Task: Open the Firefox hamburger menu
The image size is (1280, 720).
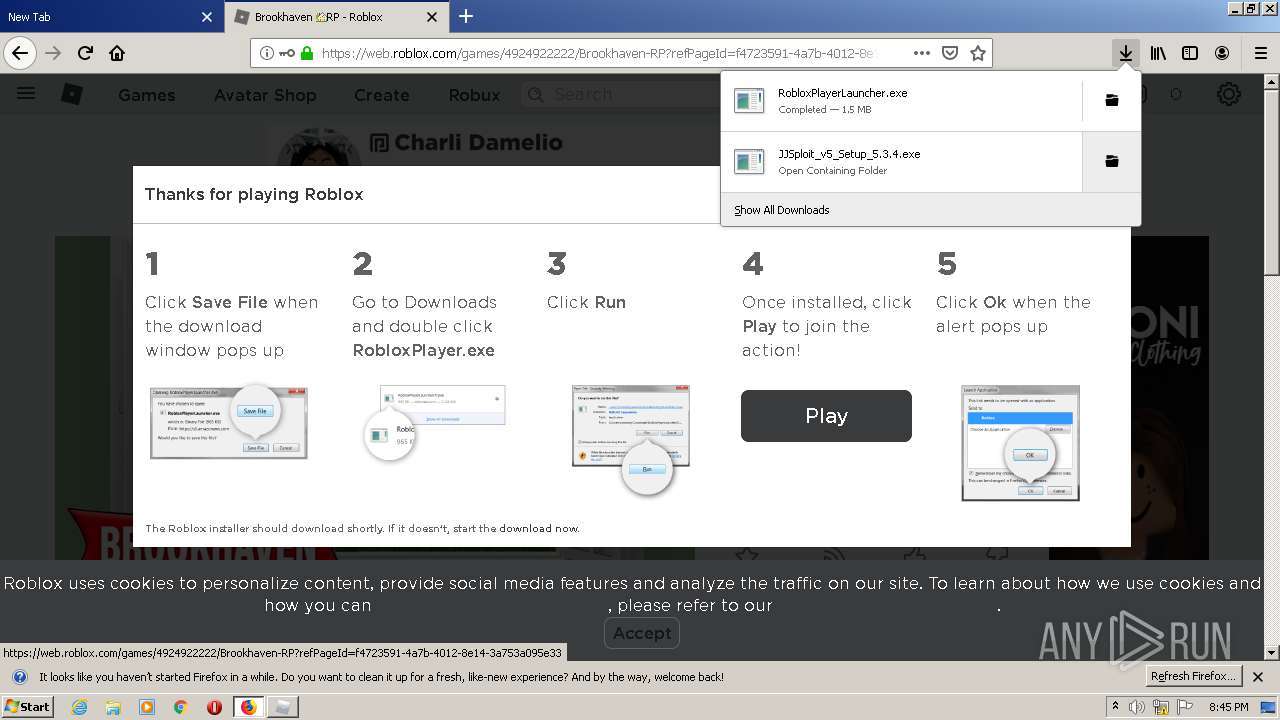Action: 1260,53
